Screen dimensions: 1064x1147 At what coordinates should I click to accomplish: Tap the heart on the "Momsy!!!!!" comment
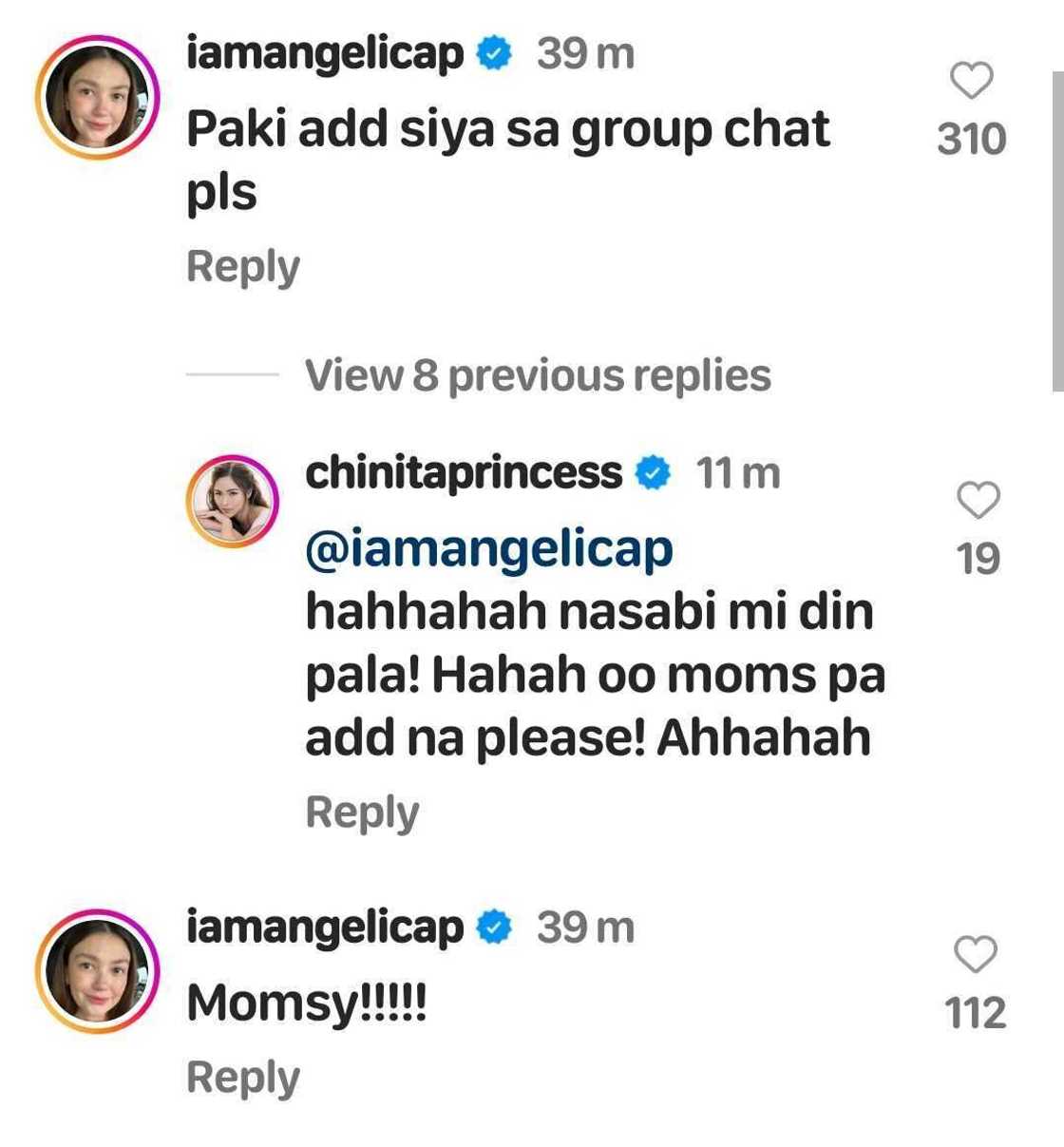click(x=975, y=954)
